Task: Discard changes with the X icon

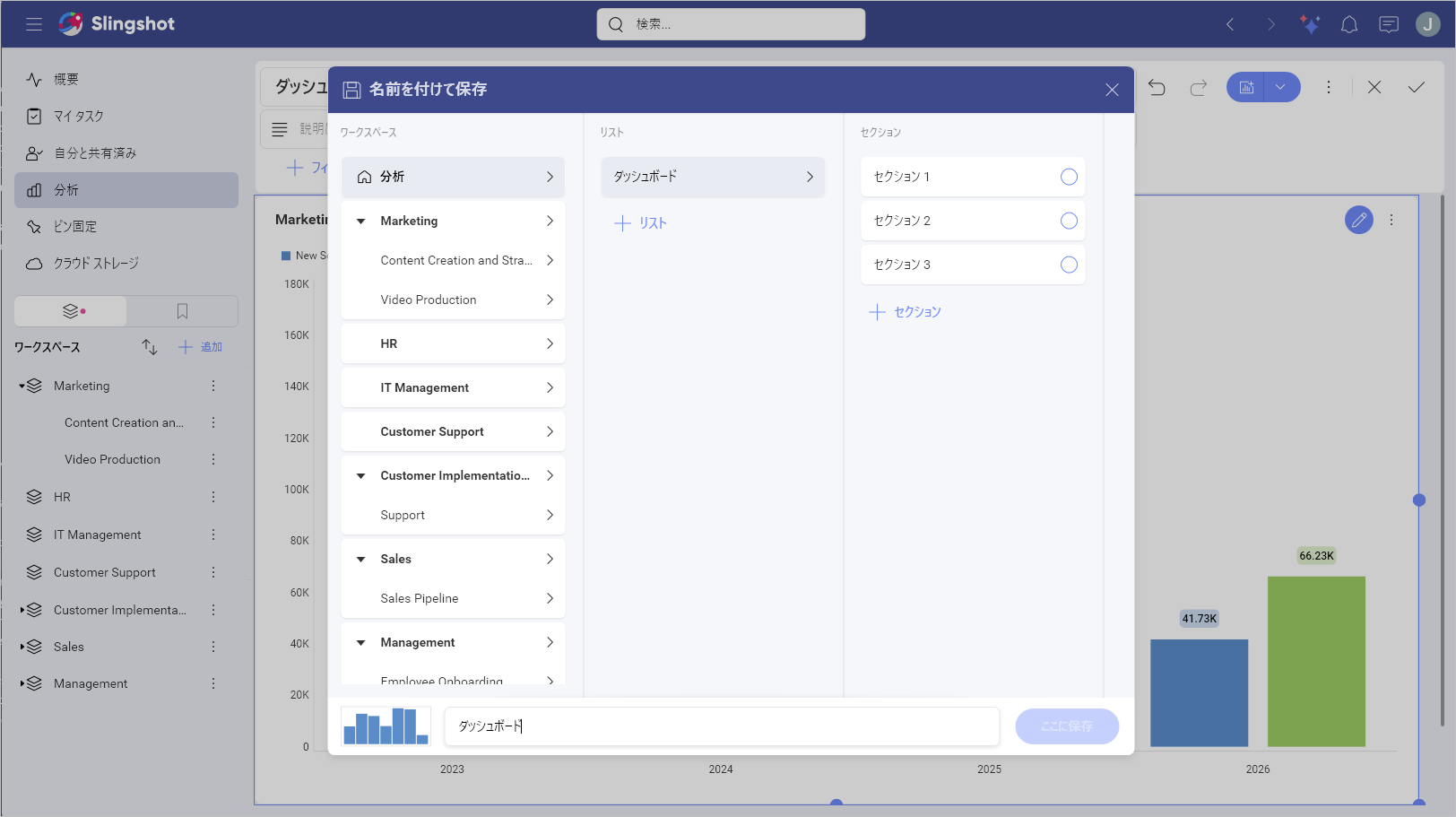Action: coord(1374,87)
